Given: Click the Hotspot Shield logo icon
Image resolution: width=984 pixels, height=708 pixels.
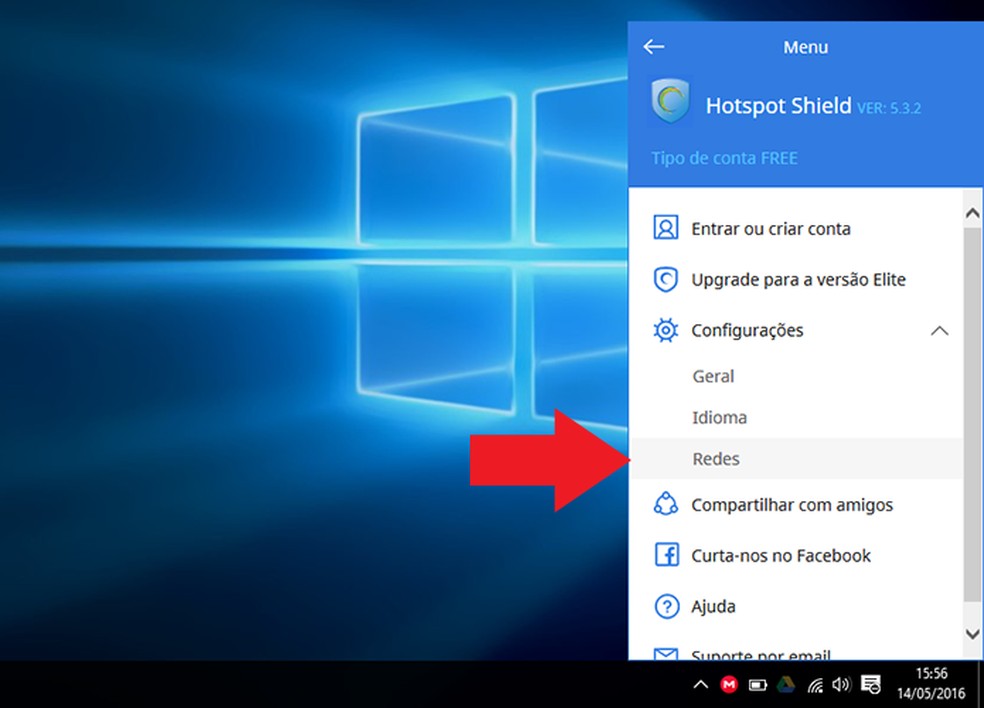Looking at the screenshot, I should (670, 103).
